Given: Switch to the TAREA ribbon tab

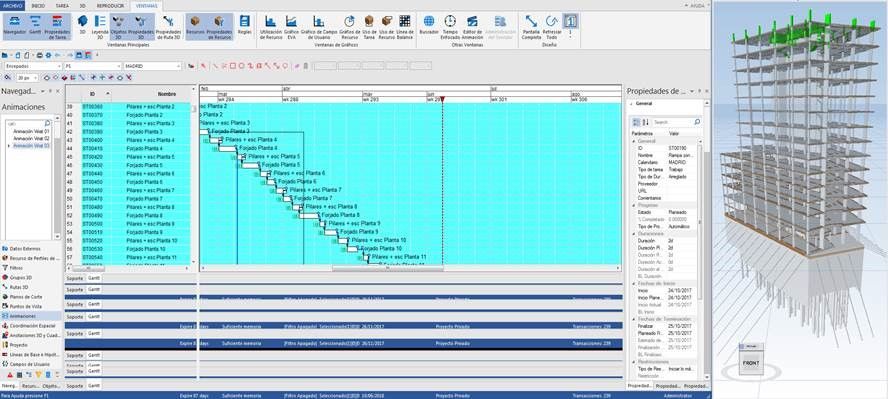Looking at the screenshot, I should coord(62,5).
